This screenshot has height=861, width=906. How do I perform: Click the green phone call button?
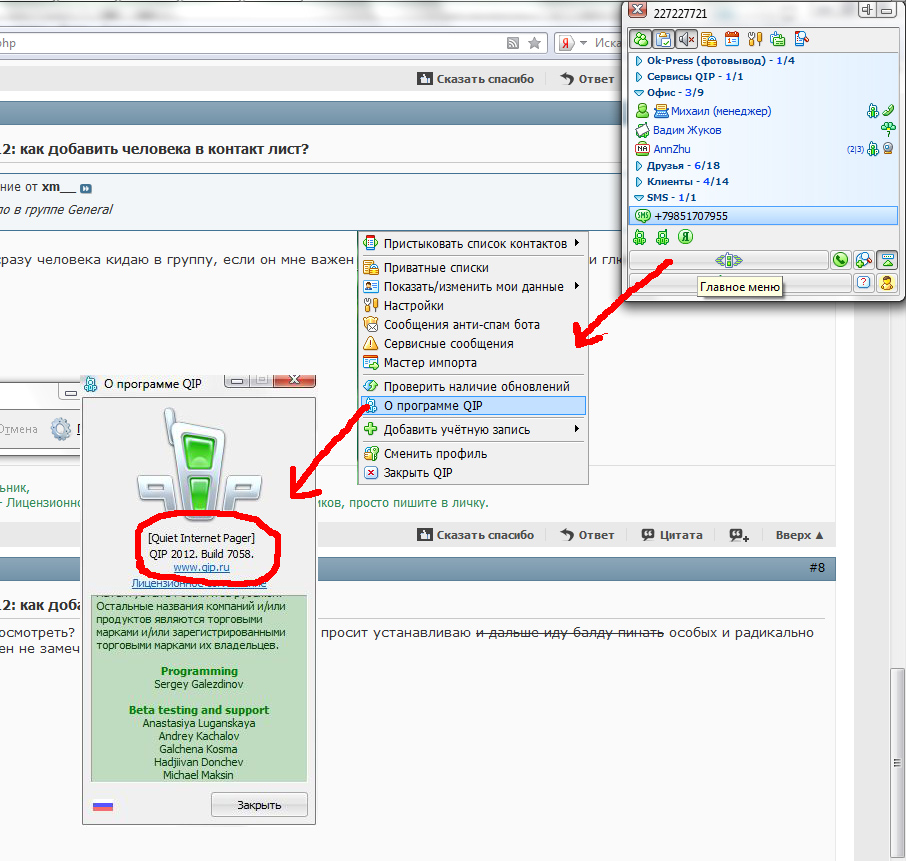(x=841, y=260)
